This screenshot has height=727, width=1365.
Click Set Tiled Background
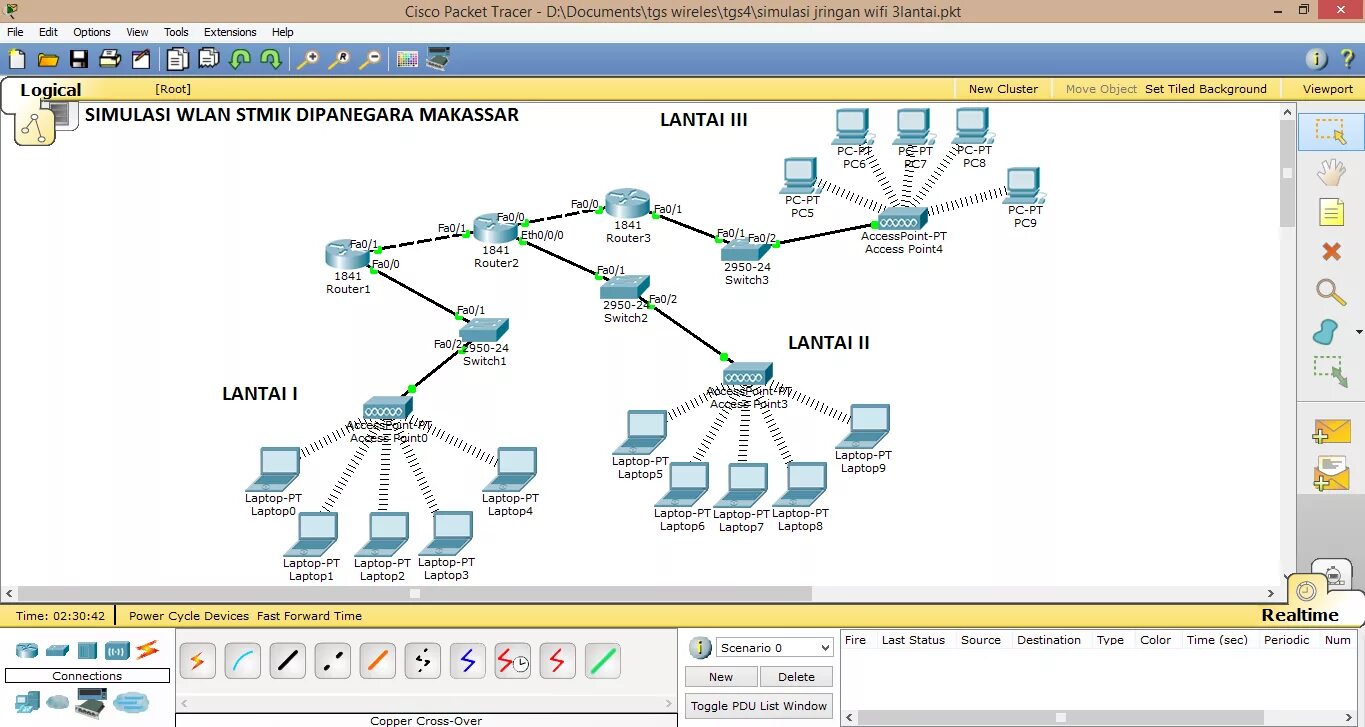[x=1205, y=89]
